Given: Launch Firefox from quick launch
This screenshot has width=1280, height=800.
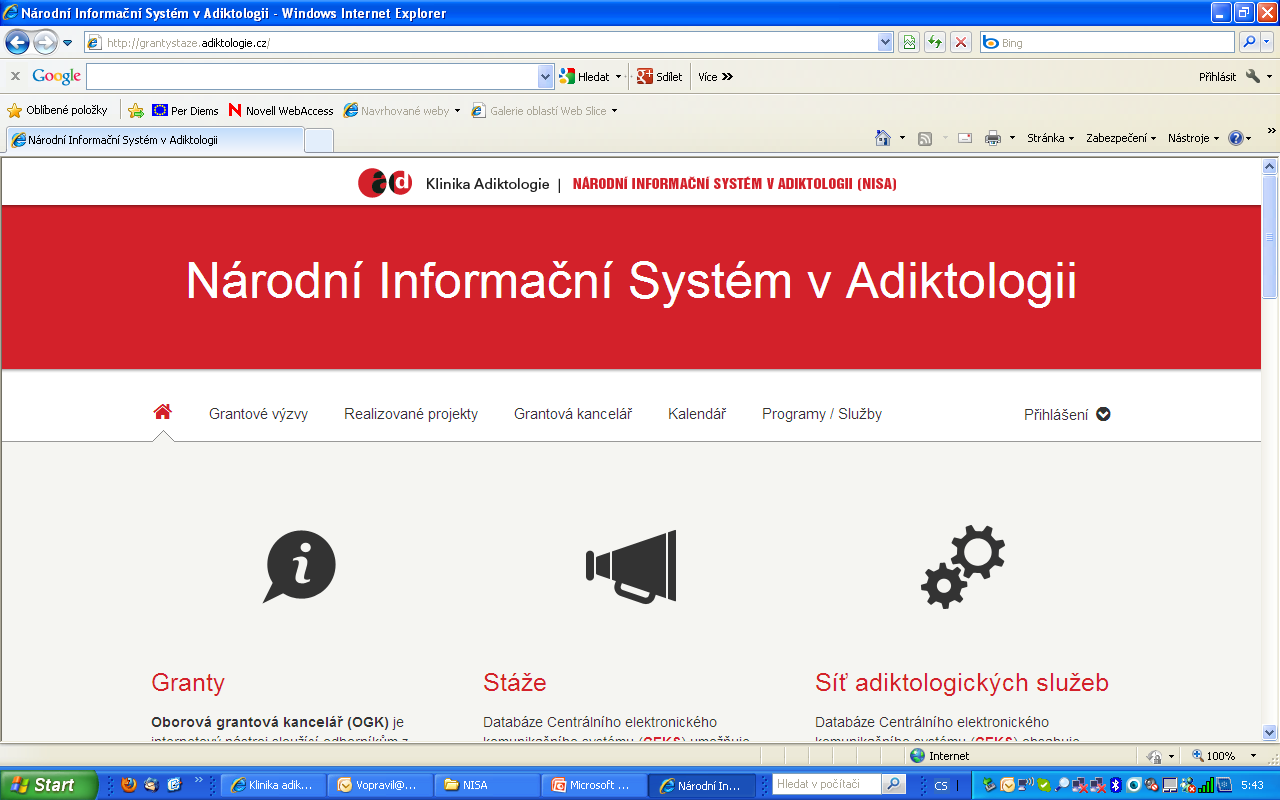Looking at the screenshot, I should point(128,785).
